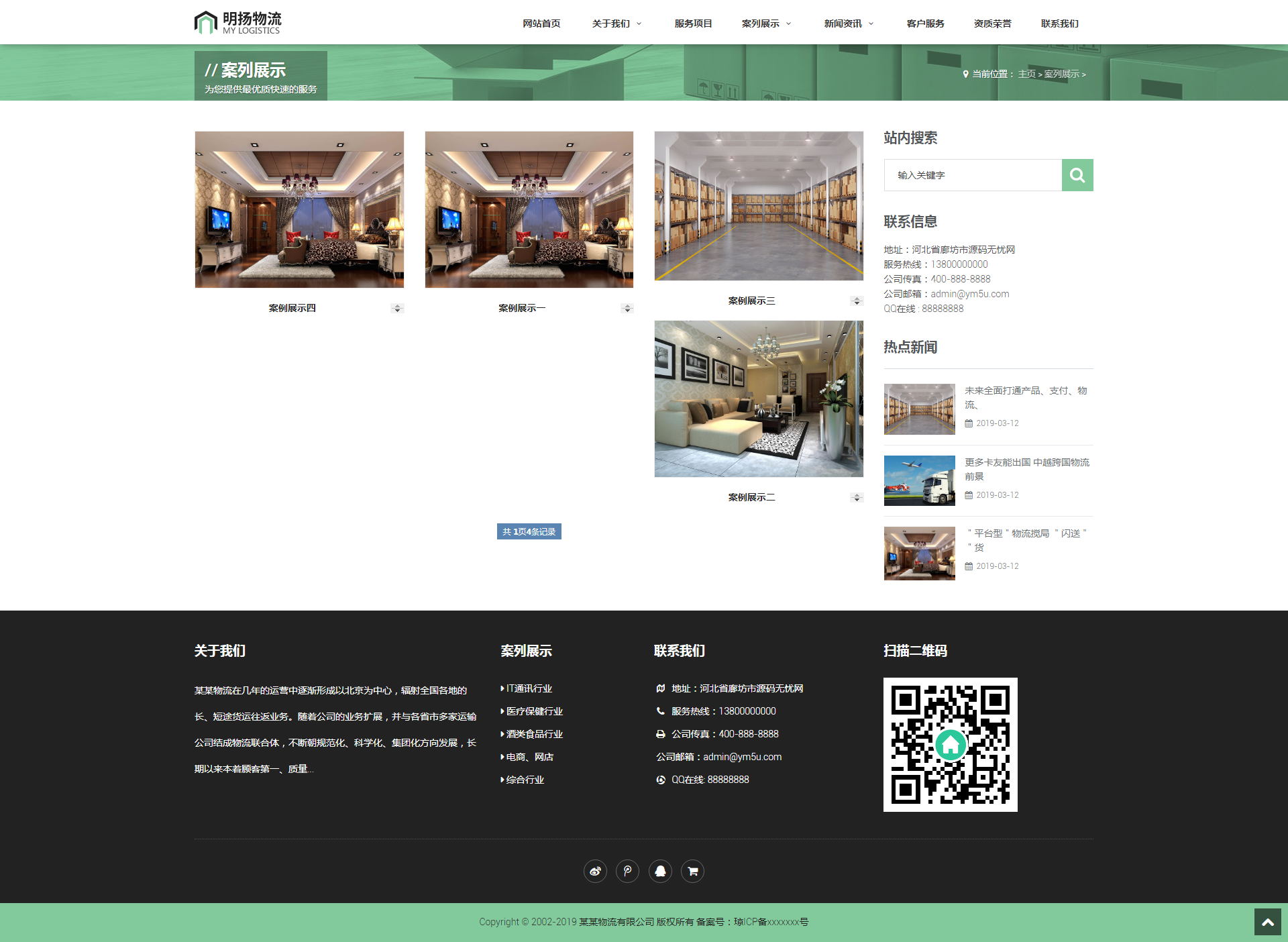Open the IT通讯行业 footer link
The image size is (1288, 942).
529,688
